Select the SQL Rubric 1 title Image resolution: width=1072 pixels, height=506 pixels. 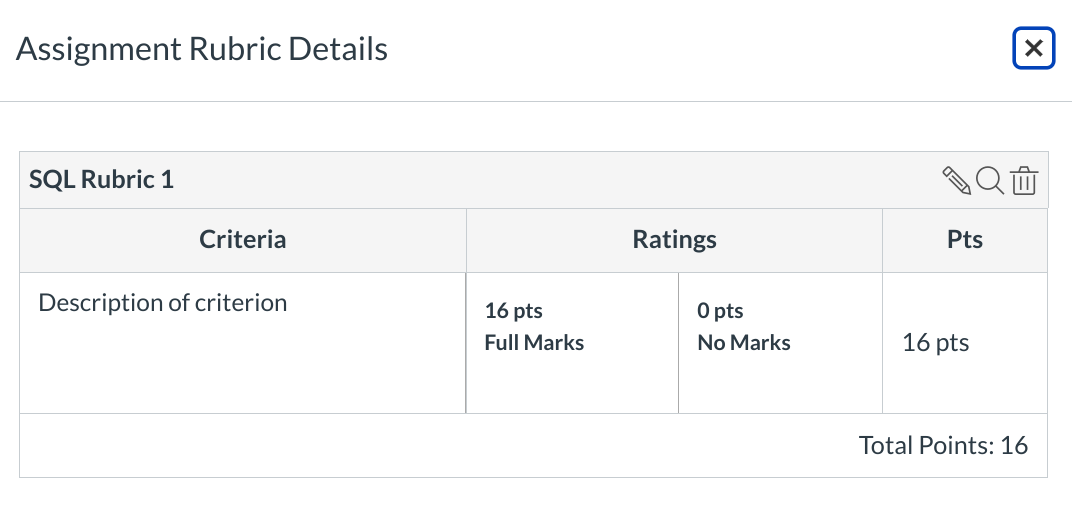pos(101,180)
